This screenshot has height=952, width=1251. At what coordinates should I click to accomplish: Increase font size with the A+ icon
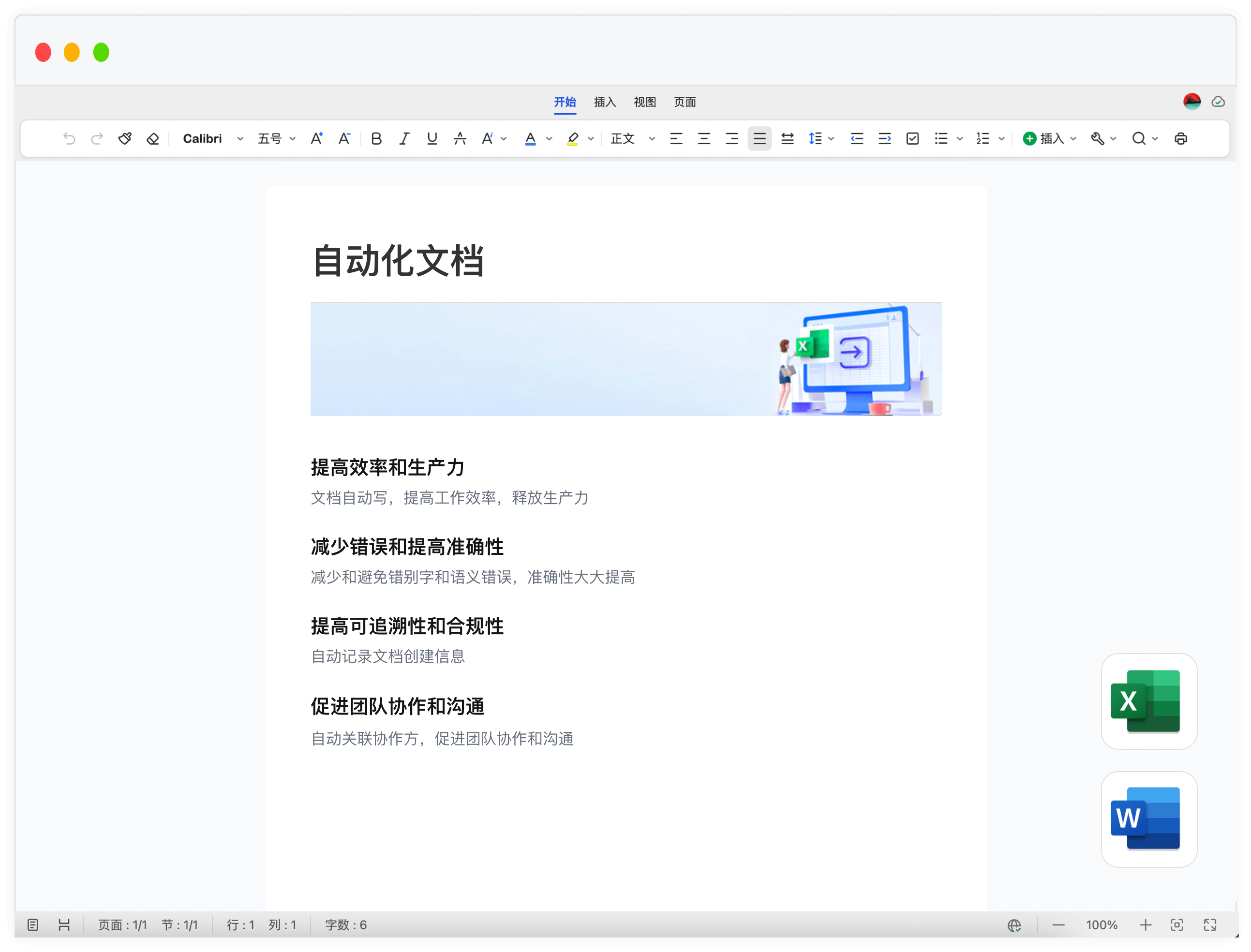(317, 139)
